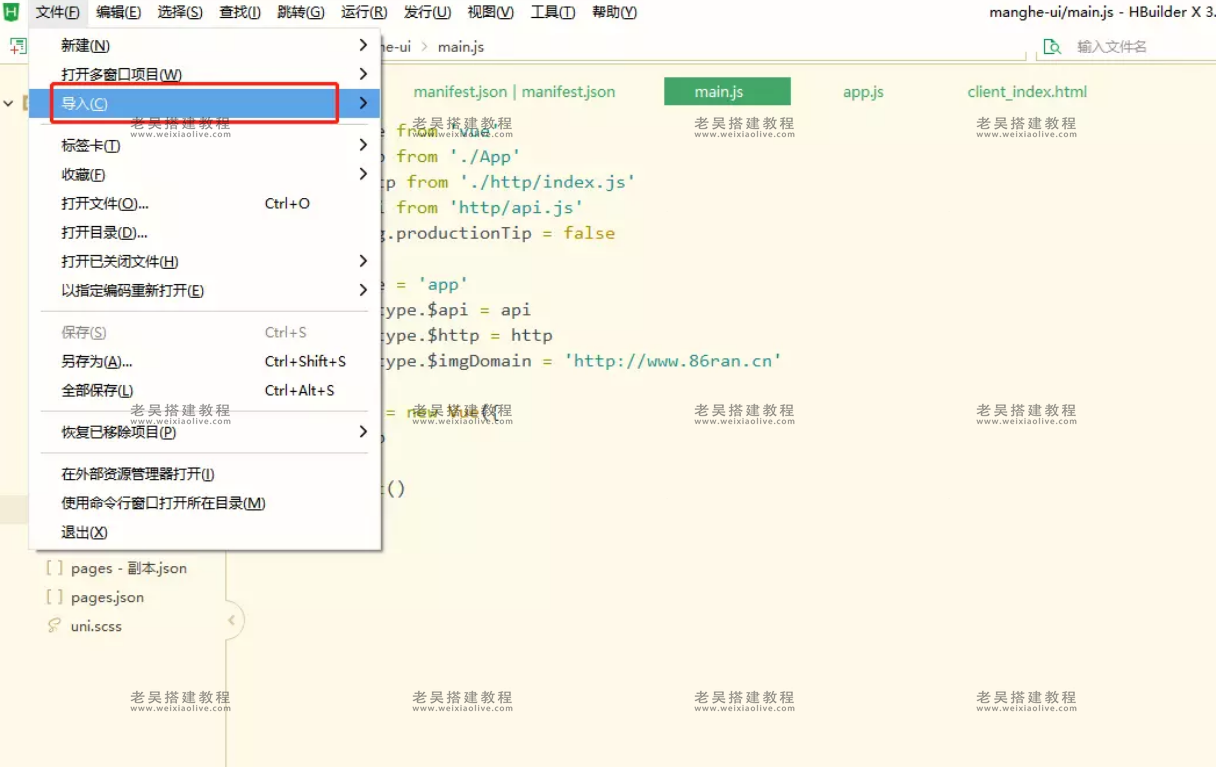Open the 编辑(E) menu

tap(118, 12)
